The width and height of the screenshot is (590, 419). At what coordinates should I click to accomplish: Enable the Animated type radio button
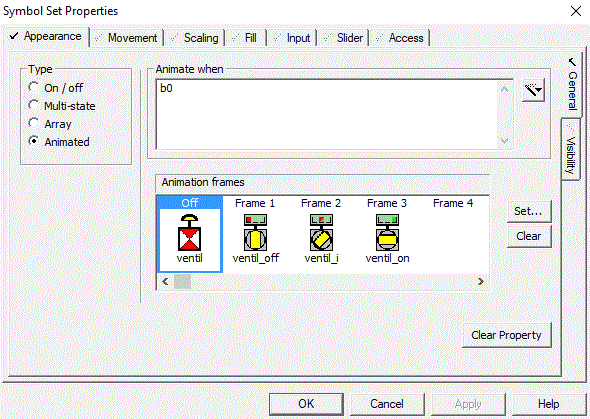click(x=33, y=141)
